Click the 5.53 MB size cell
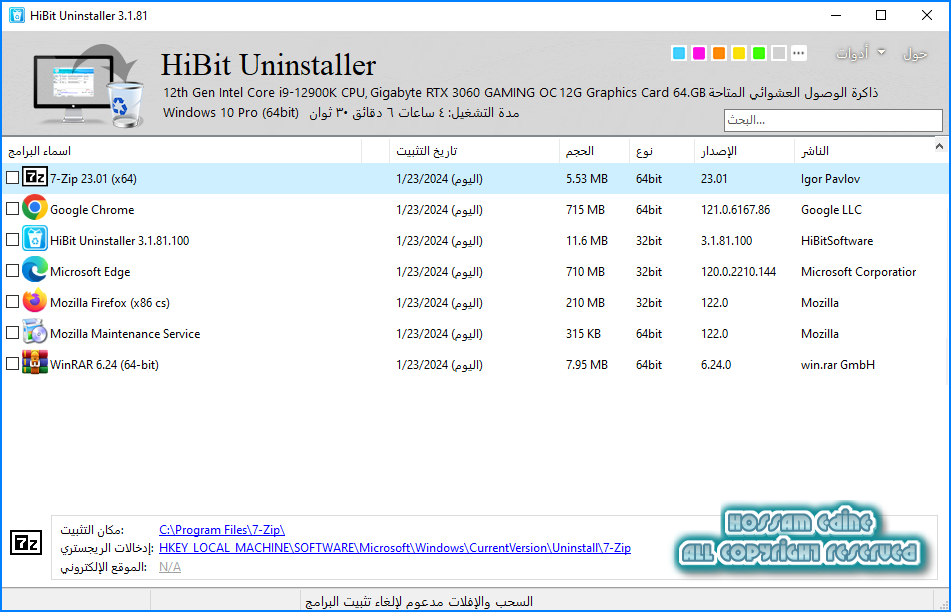The height and width of the screenshot is (612, 951). pos(586,179)
